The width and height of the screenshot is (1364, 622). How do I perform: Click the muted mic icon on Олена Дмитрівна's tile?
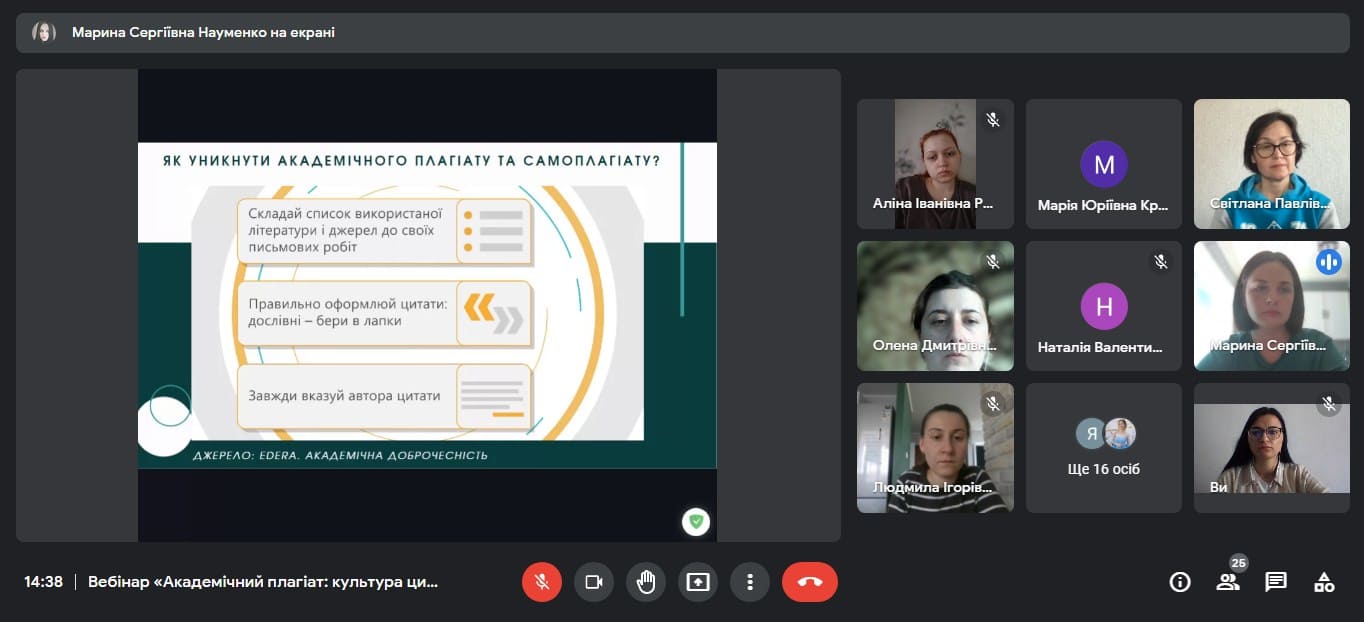tap(993, 262)
